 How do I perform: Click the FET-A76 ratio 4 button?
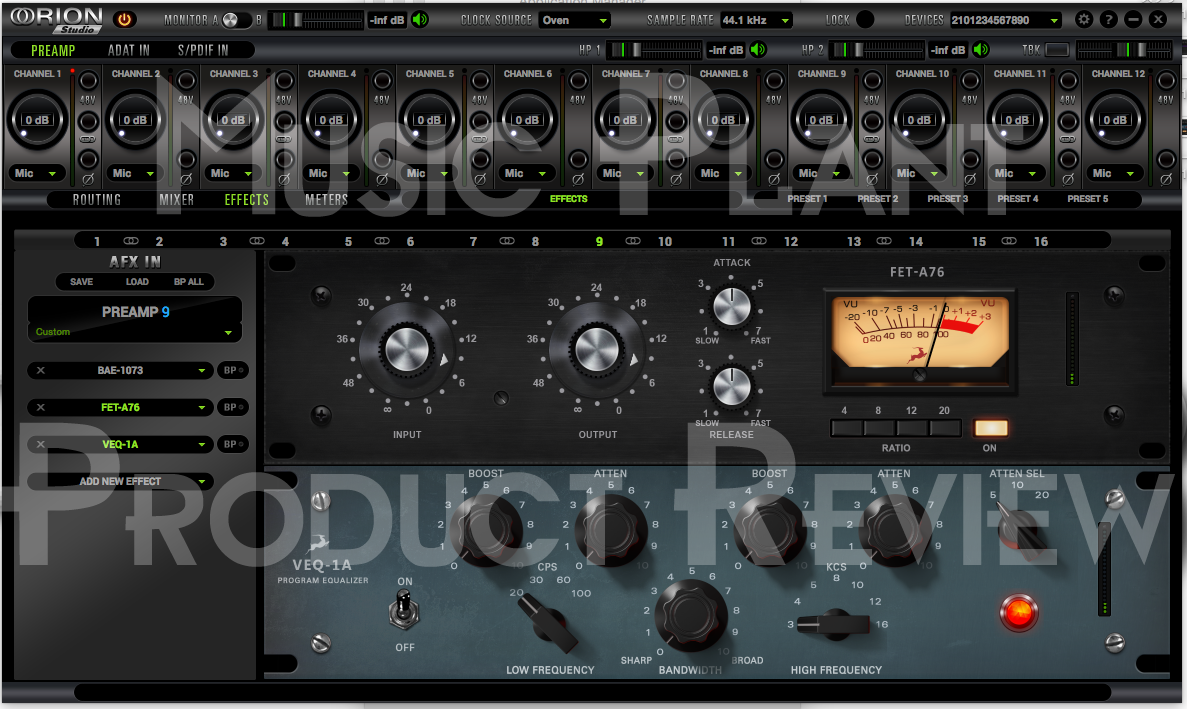846,428
